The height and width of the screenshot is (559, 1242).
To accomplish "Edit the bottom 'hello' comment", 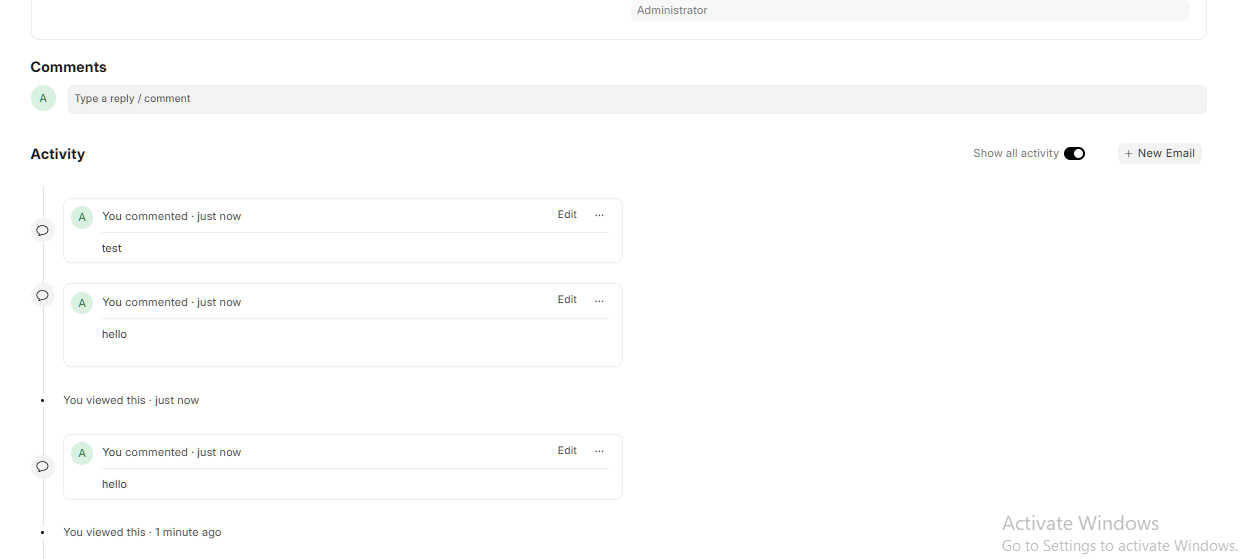I will 567,451.
